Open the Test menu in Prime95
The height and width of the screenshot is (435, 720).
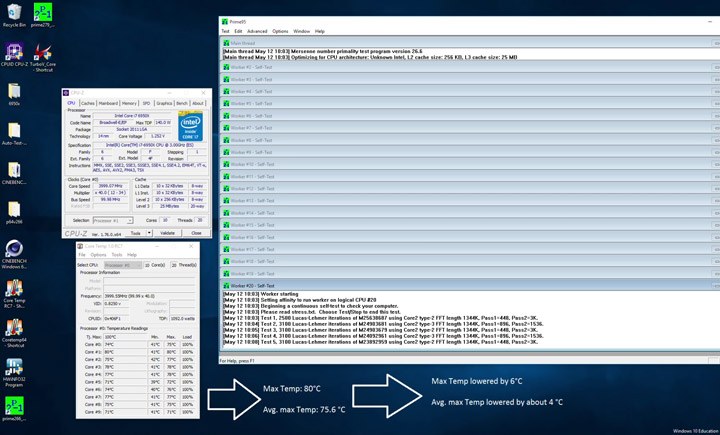coord(225,31)
